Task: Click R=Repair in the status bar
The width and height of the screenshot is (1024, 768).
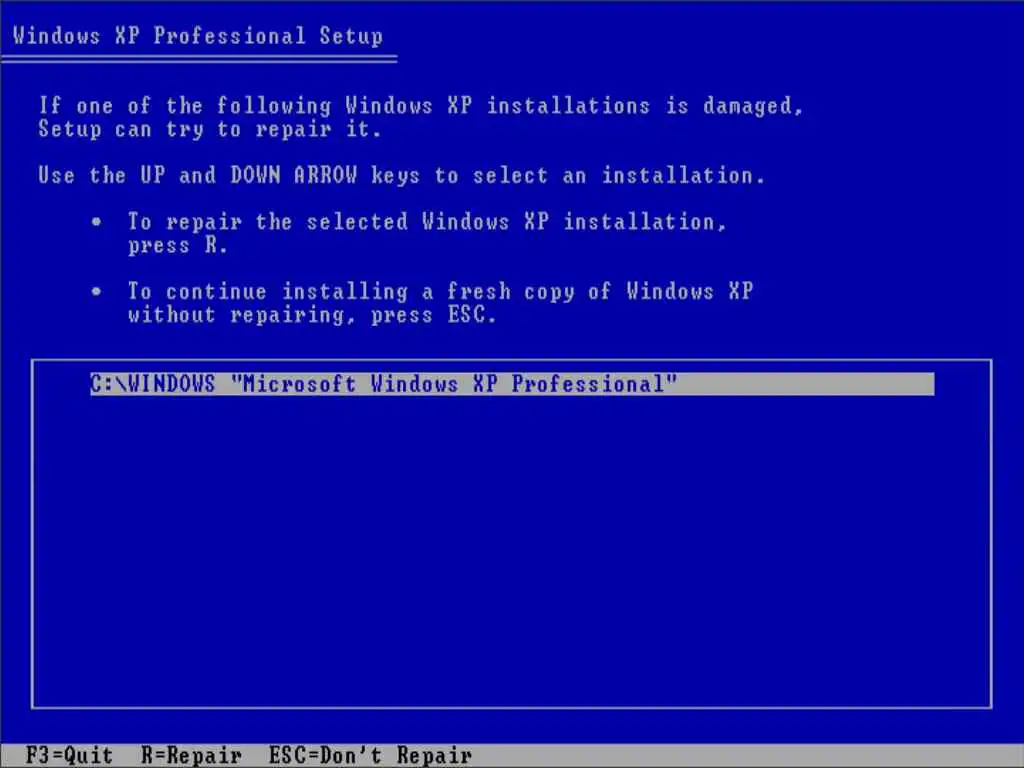Action: point(191,756)
